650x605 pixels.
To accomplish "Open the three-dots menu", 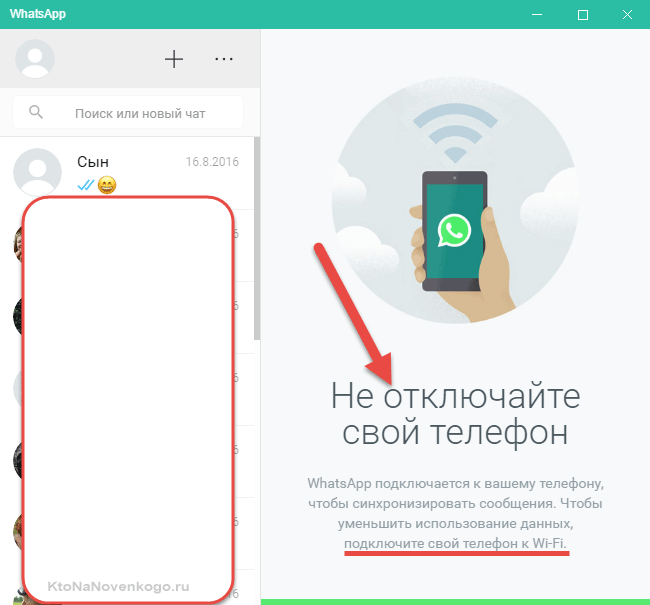I will [x=224, y=59].
